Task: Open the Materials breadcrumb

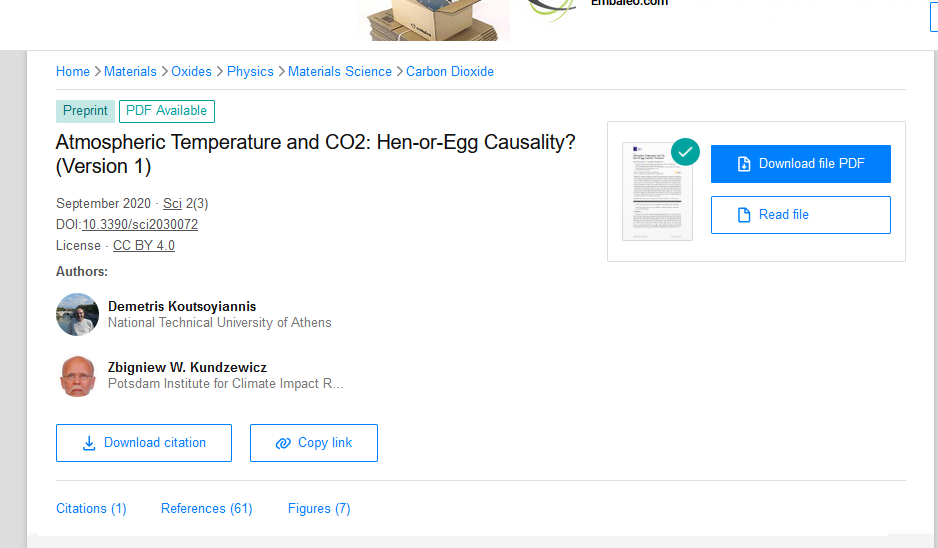Action: pos(130,72)
